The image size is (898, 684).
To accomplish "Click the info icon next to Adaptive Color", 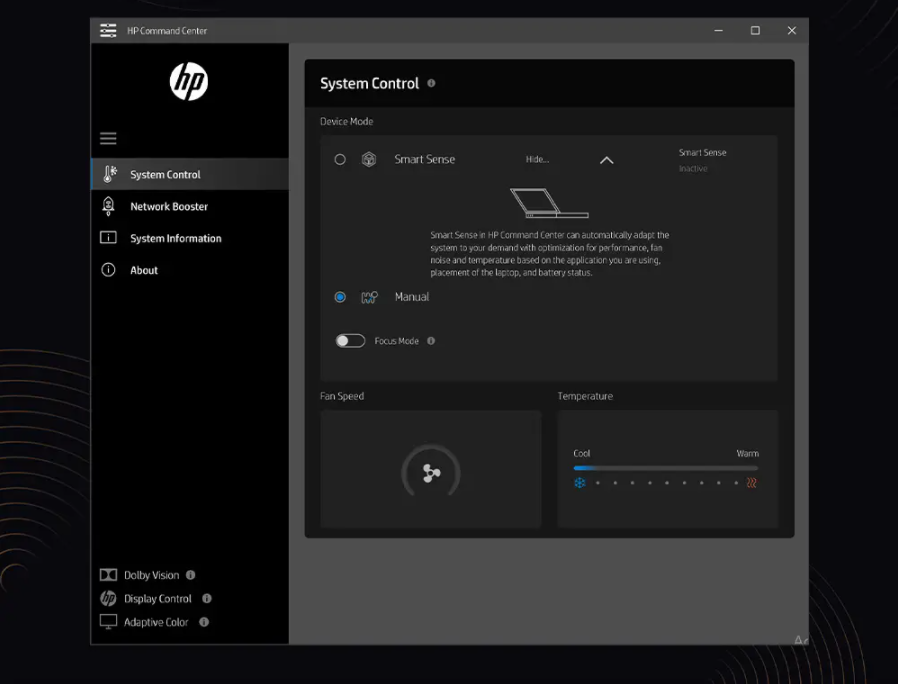I will pos(204,622).
